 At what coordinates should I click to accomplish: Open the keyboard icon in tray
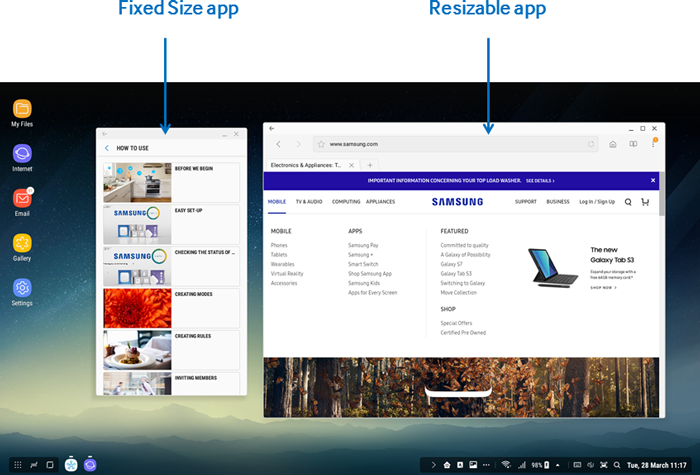click(x=577, y=465)
